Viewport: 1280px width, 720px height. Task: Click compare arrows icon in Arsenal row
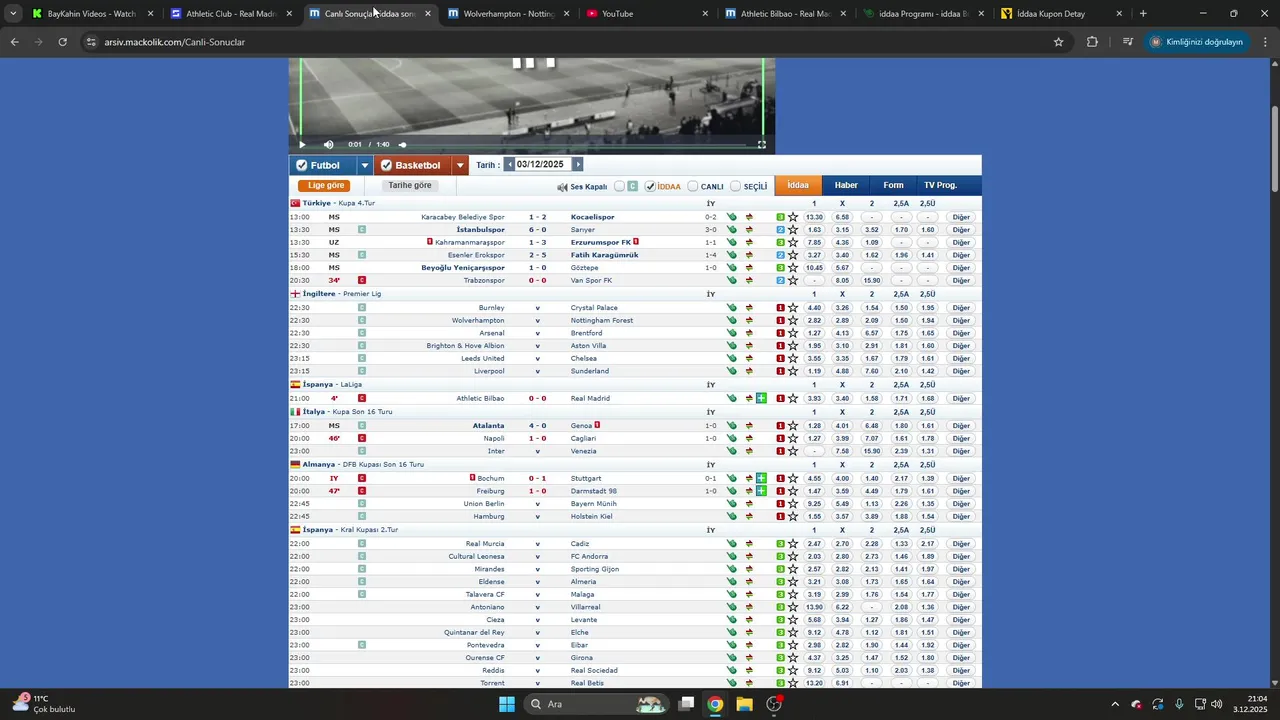[748, 333]
